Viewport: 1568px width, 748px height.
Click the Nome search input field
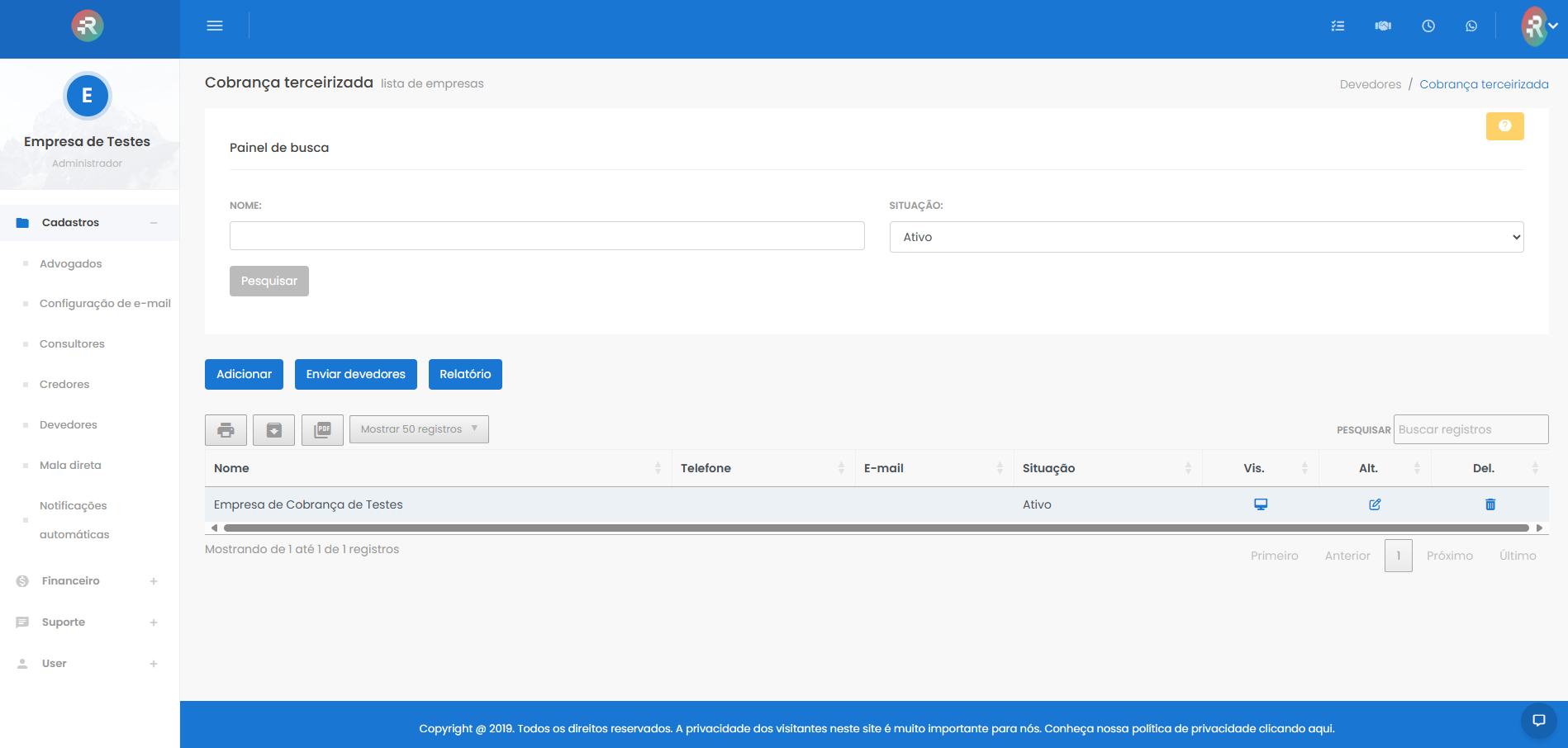pyautogui.click(x=547, y=236)
